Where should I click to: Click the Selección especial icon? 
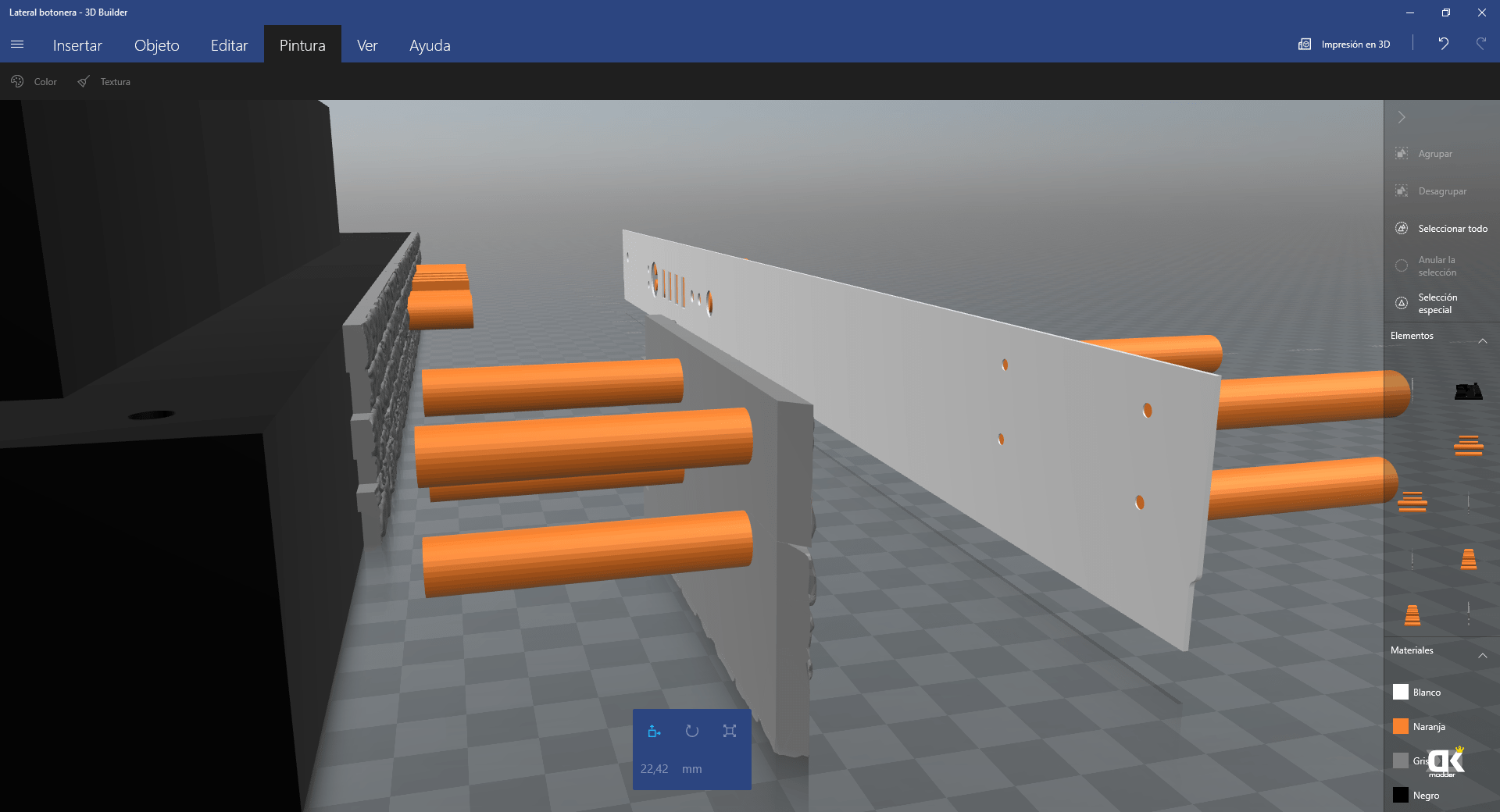1402,303
